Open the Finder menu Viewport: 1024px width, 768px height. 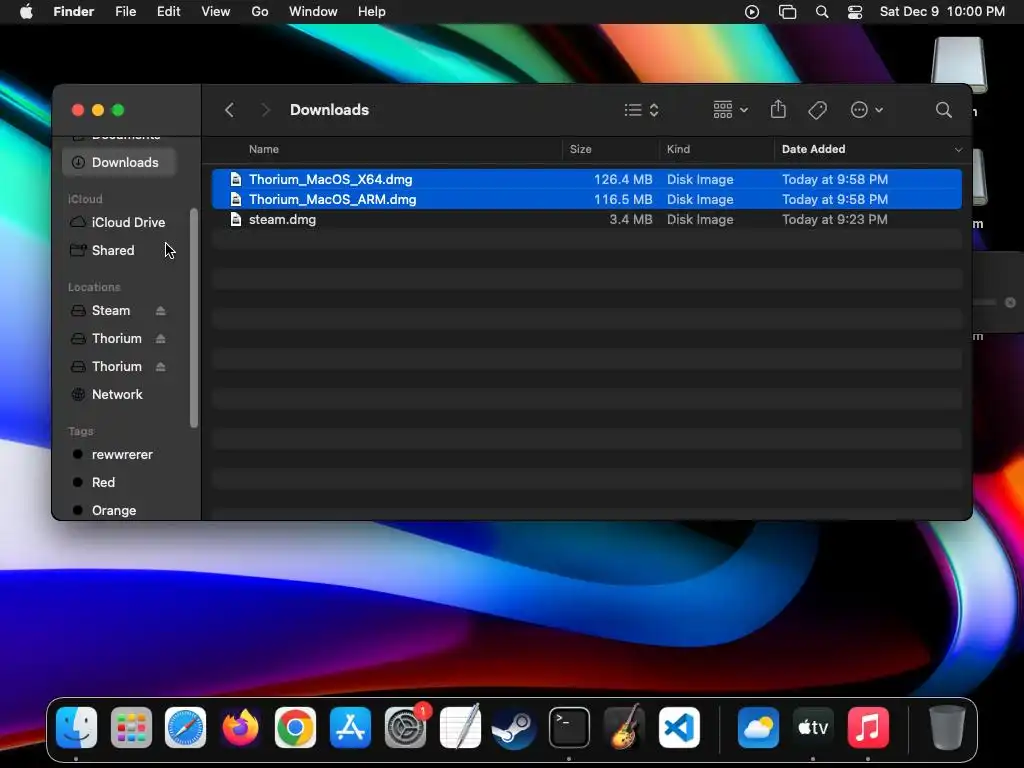click(74, 12)
